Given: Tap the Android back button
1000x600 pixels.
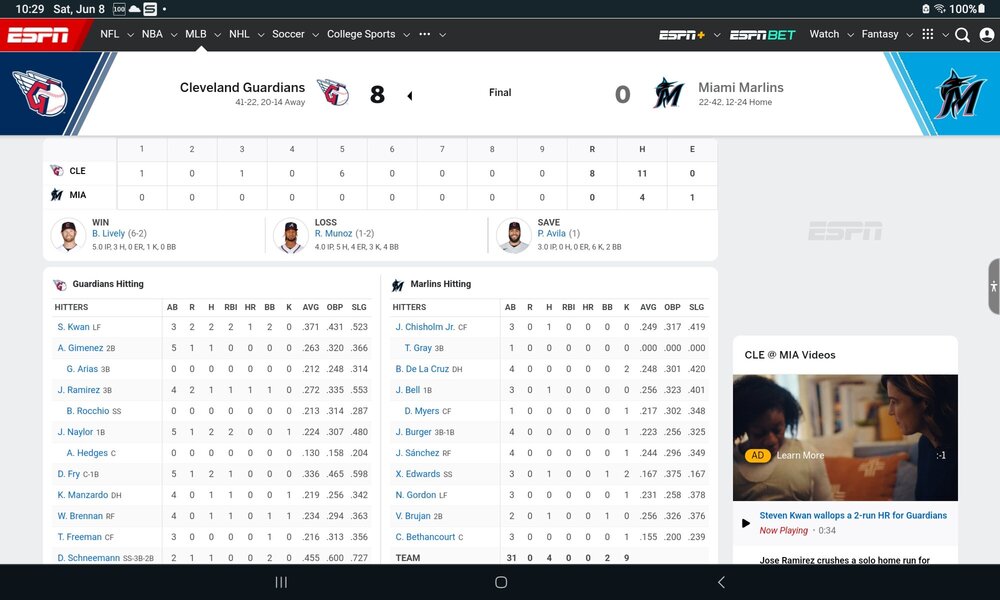Looking at the screenshot, I should (721, 582).
